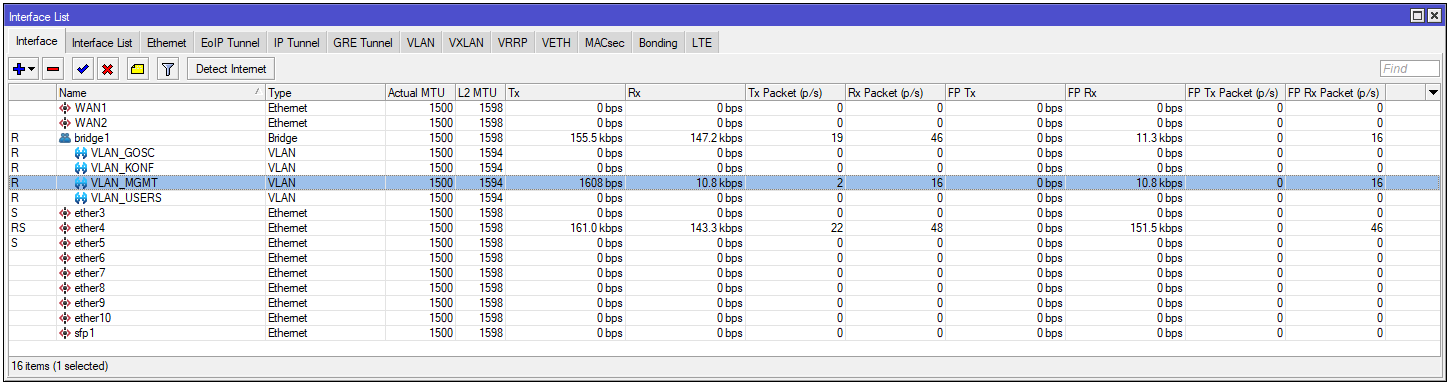Click the red minus Remove button
1452x382 pixels.
[53, 69]
